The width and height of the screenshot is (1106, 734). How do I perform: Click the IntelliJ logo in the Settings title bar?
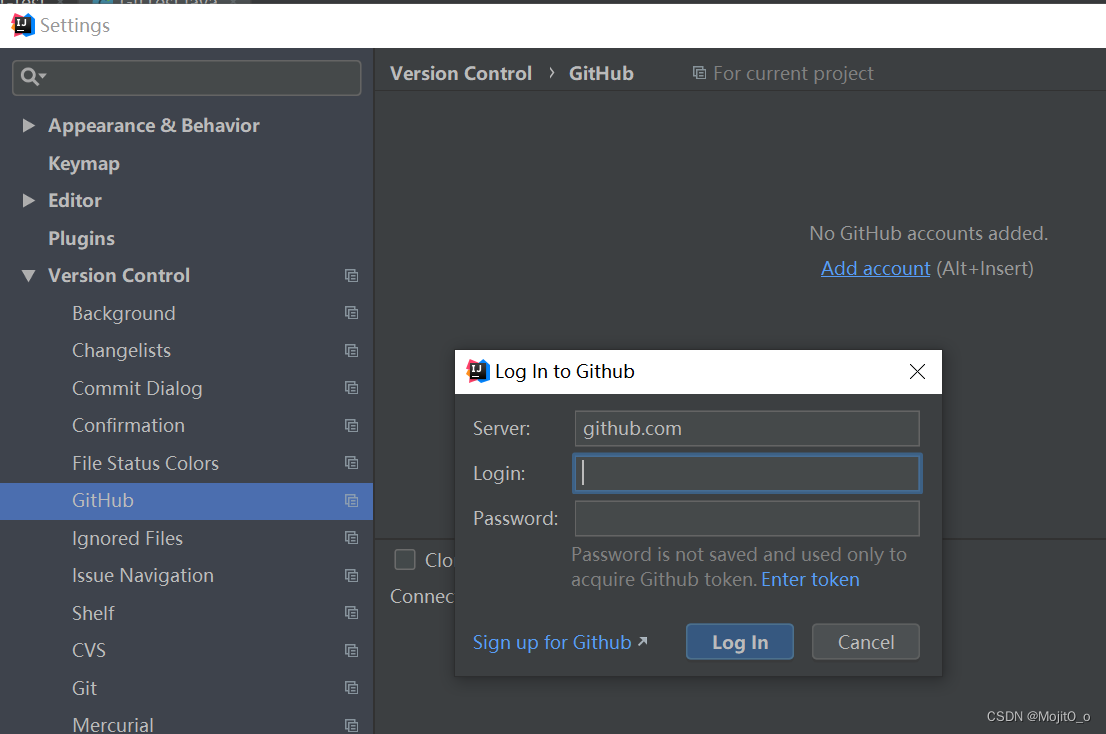(x=23, y=25)
